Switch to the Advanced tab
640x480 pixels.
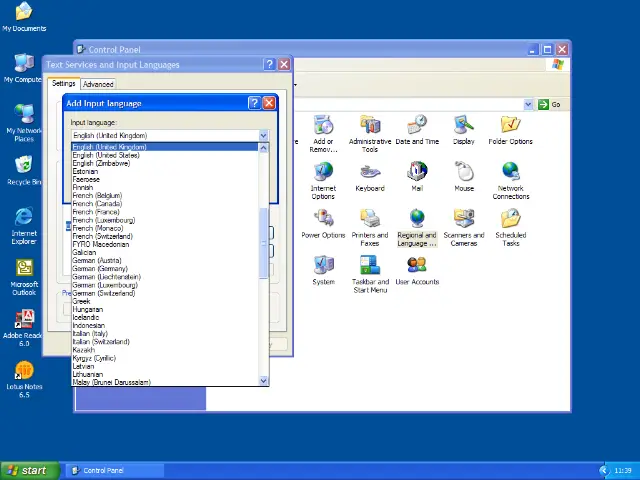click(x=98, y=84)
